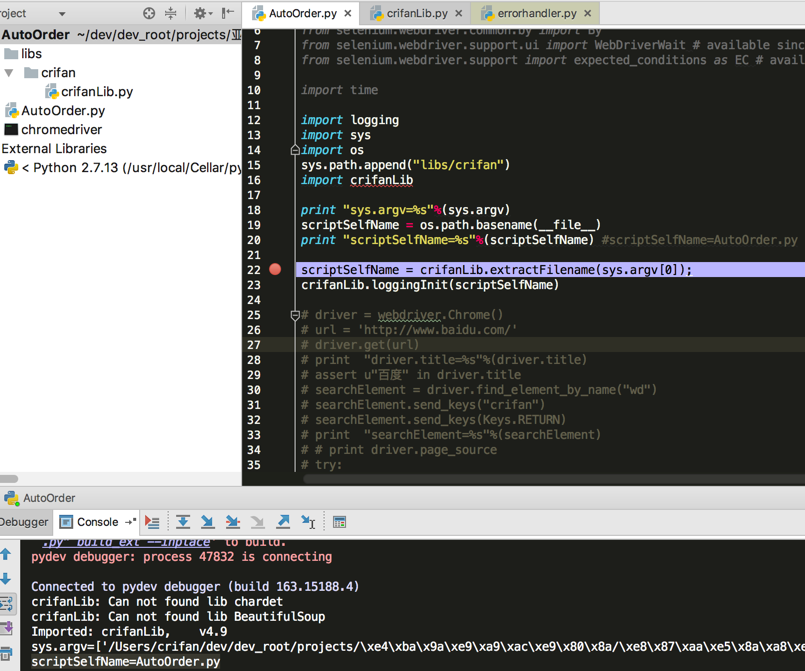Image resolution: width=805 pixels, height=671 pixels.
Task: Toggle soft-wrap in console
Action: (x=7, y=603)
